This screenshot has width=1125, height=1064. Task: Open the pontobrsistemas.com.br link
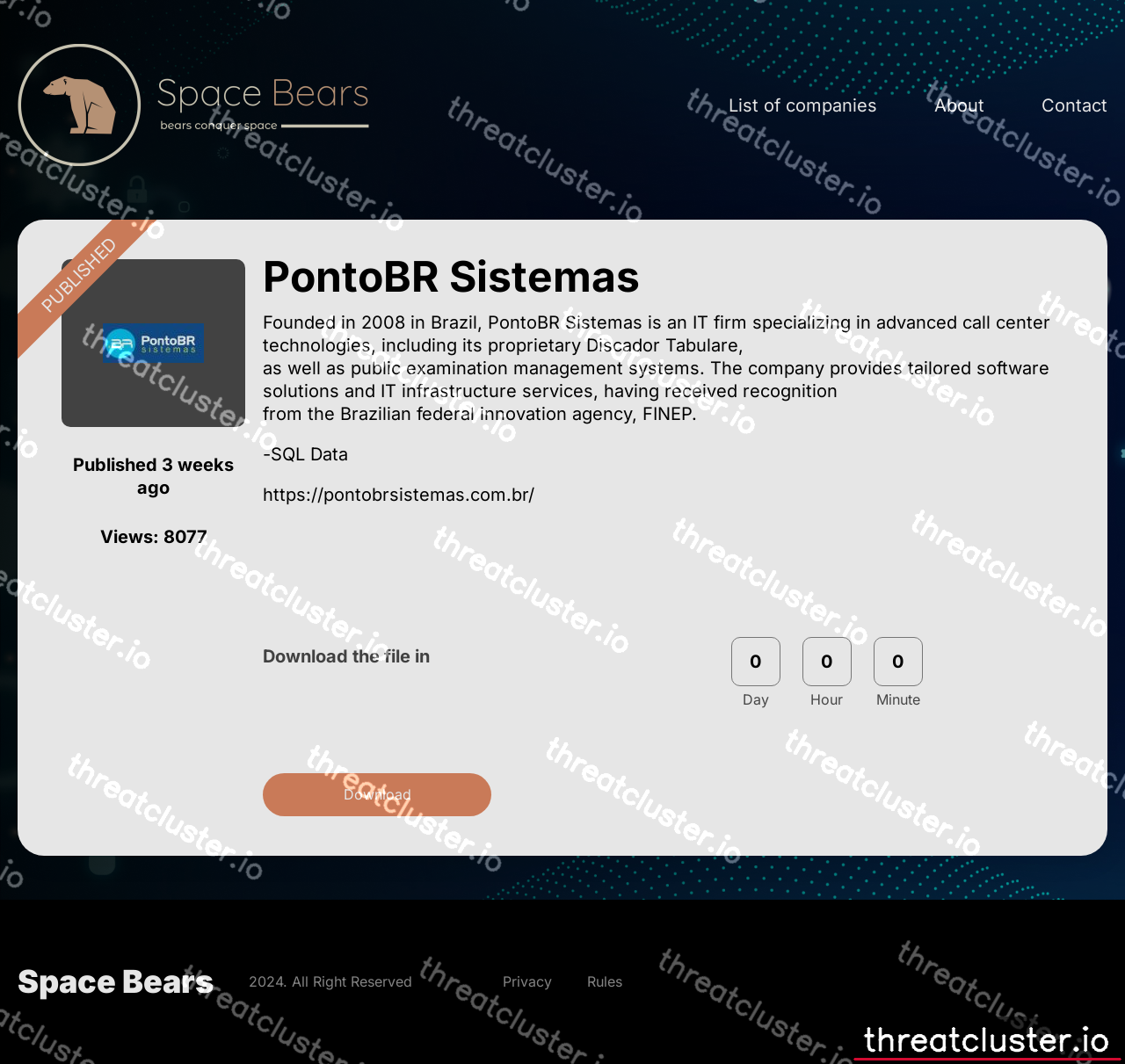398,495
